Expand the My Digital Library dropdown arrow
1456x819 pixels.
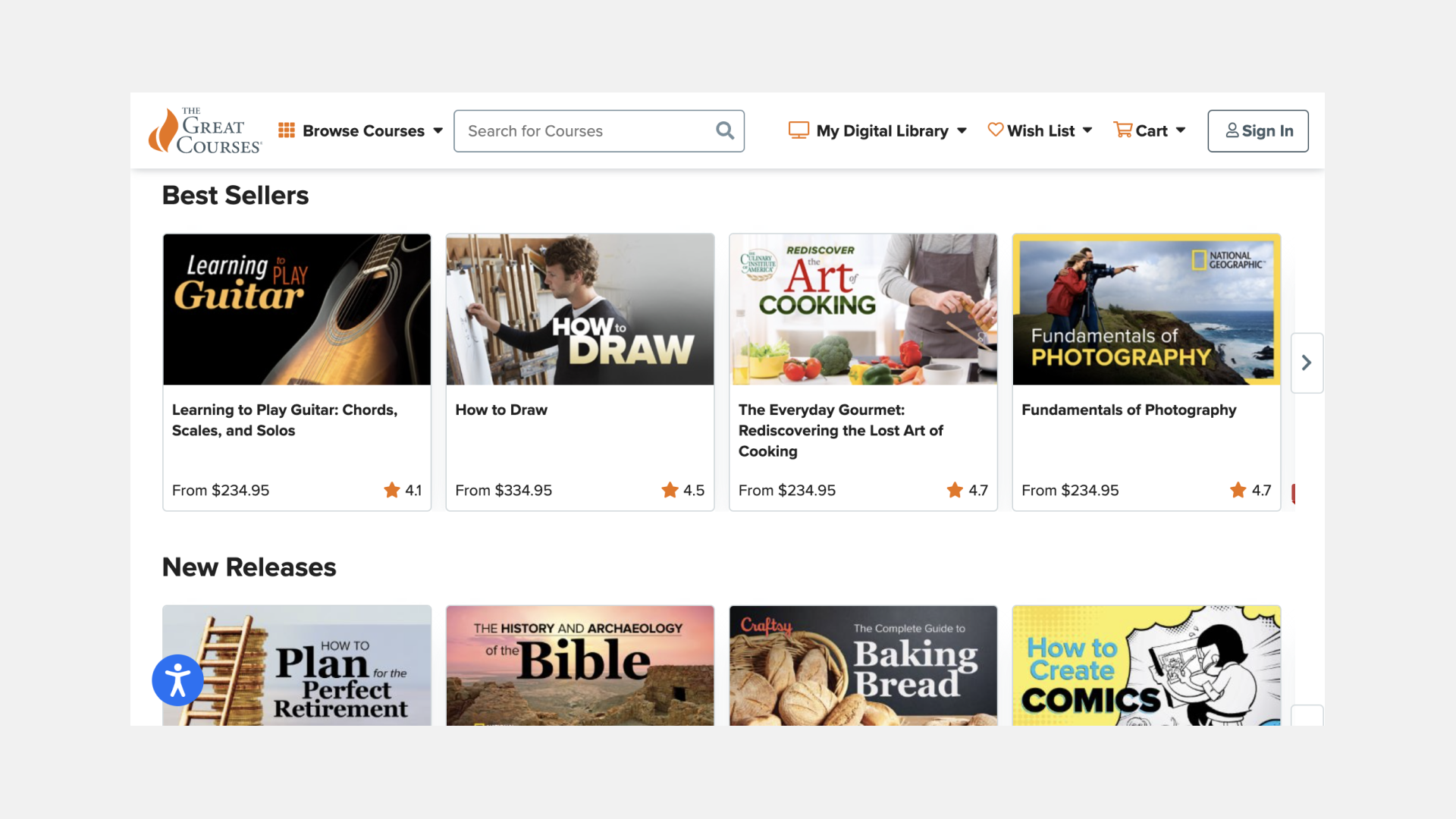tap(962, 130)
